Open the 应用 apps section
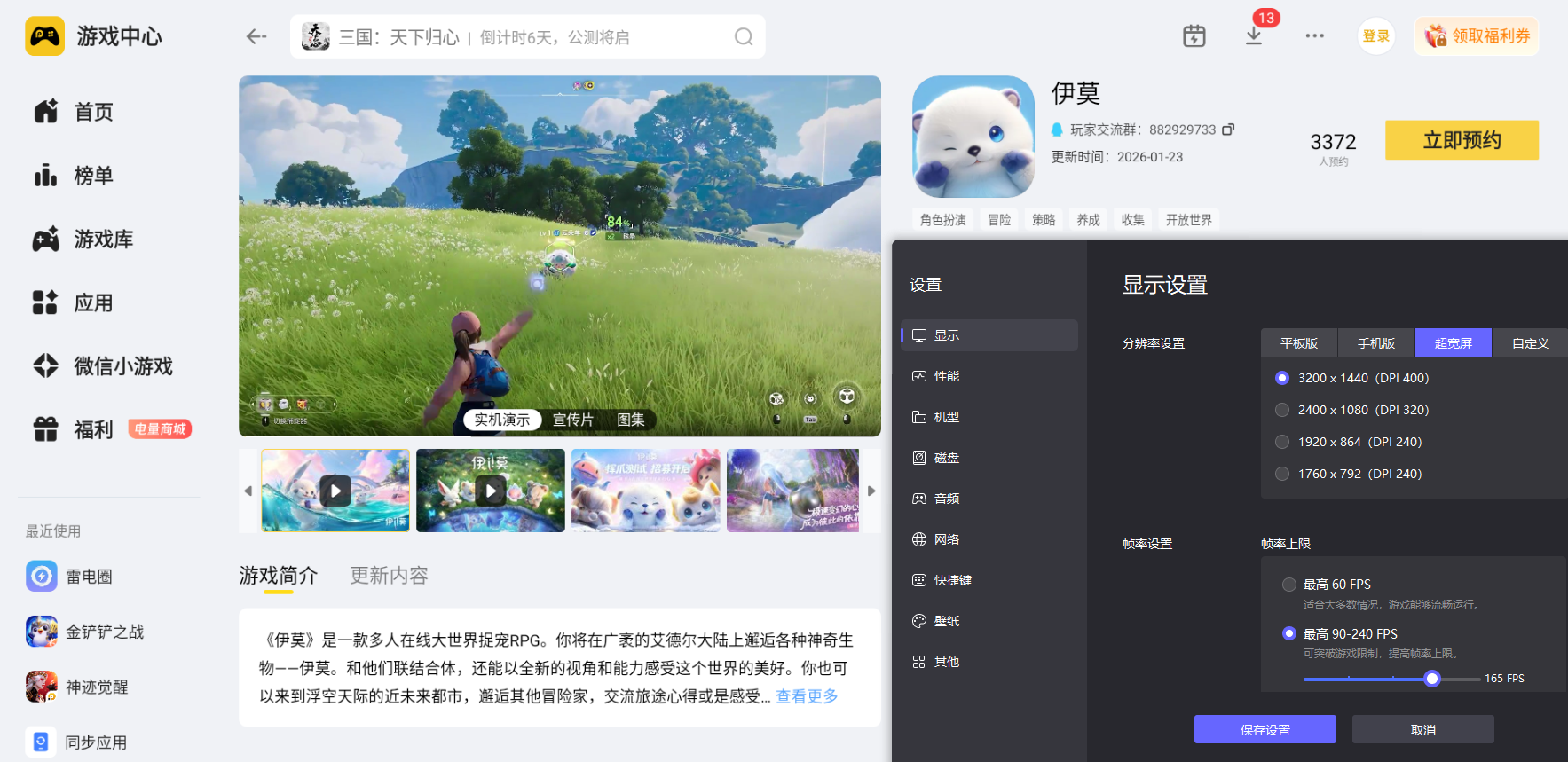The height and width of the screenshot is (762, 1568). click(74, 303)
